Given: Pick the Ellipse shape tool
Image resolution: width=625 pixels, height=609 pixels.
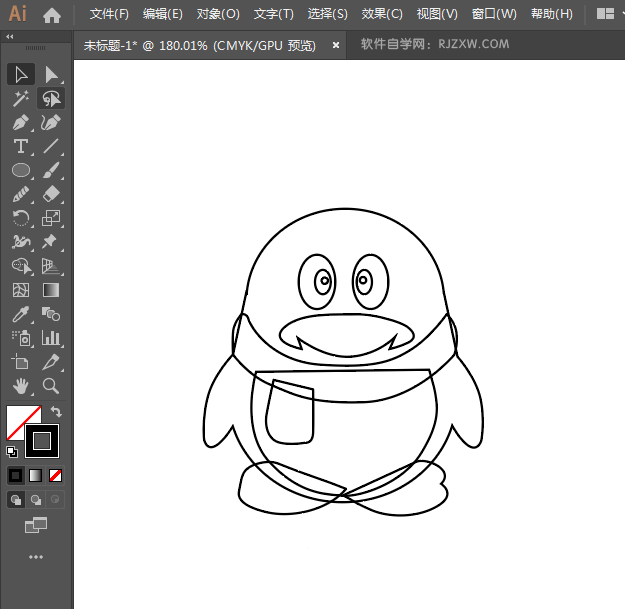Looking at the screenshot, I should tap(20, 170).
